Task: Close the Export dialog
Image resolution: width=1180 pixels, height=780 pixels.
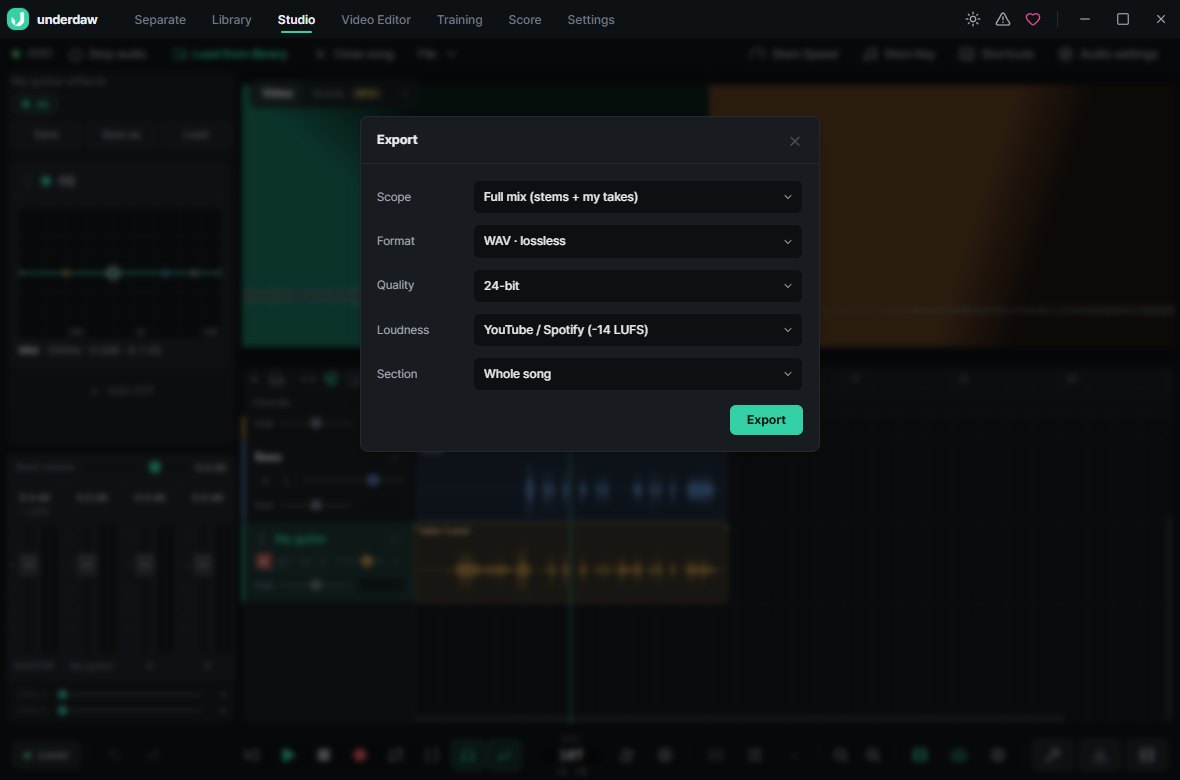Action: pyautogui.click(x=795, y=141)
